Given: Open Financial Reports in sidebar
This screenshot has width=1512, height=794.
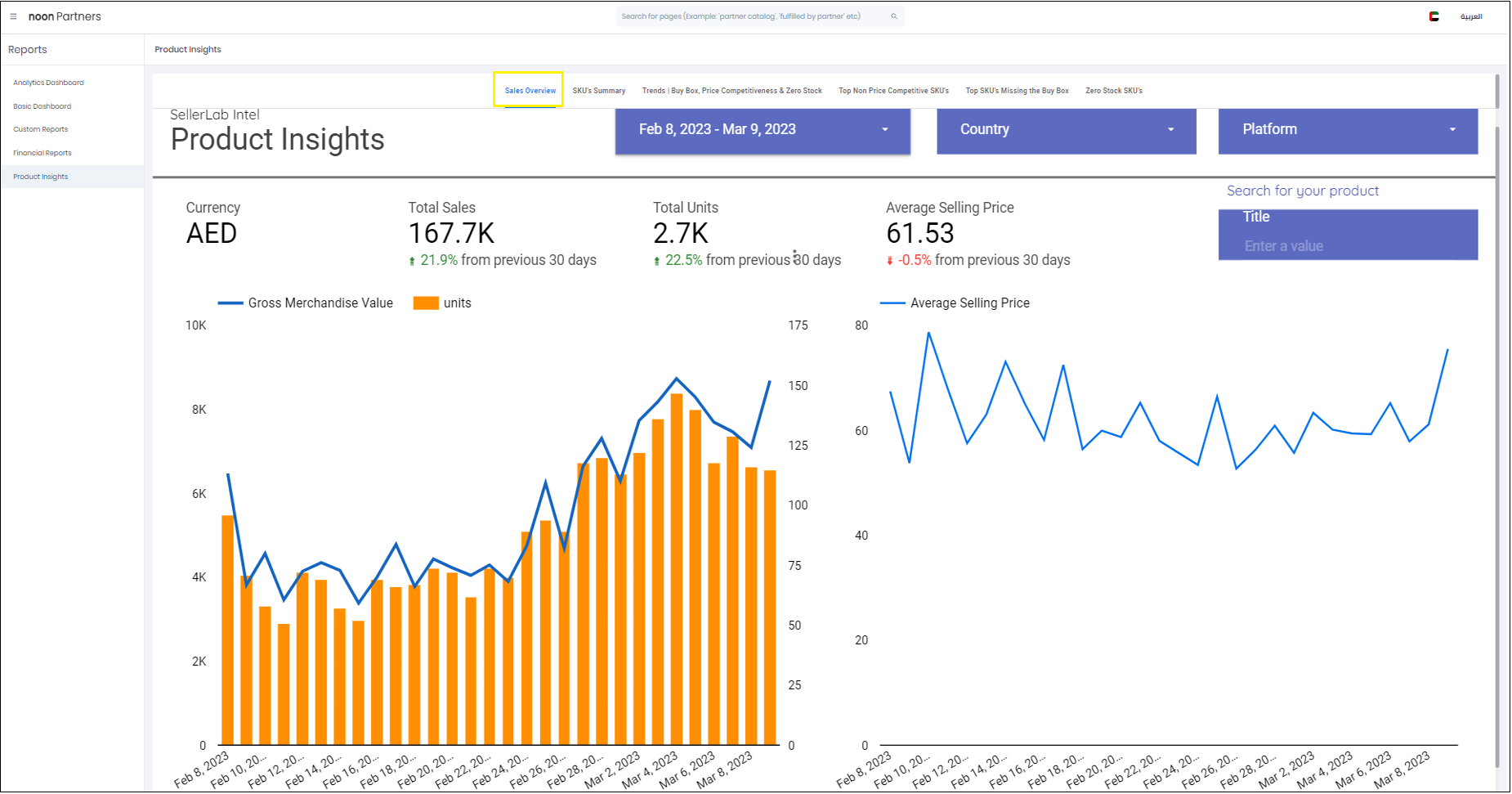Looking at the screenshot, I should click(42, 153).
